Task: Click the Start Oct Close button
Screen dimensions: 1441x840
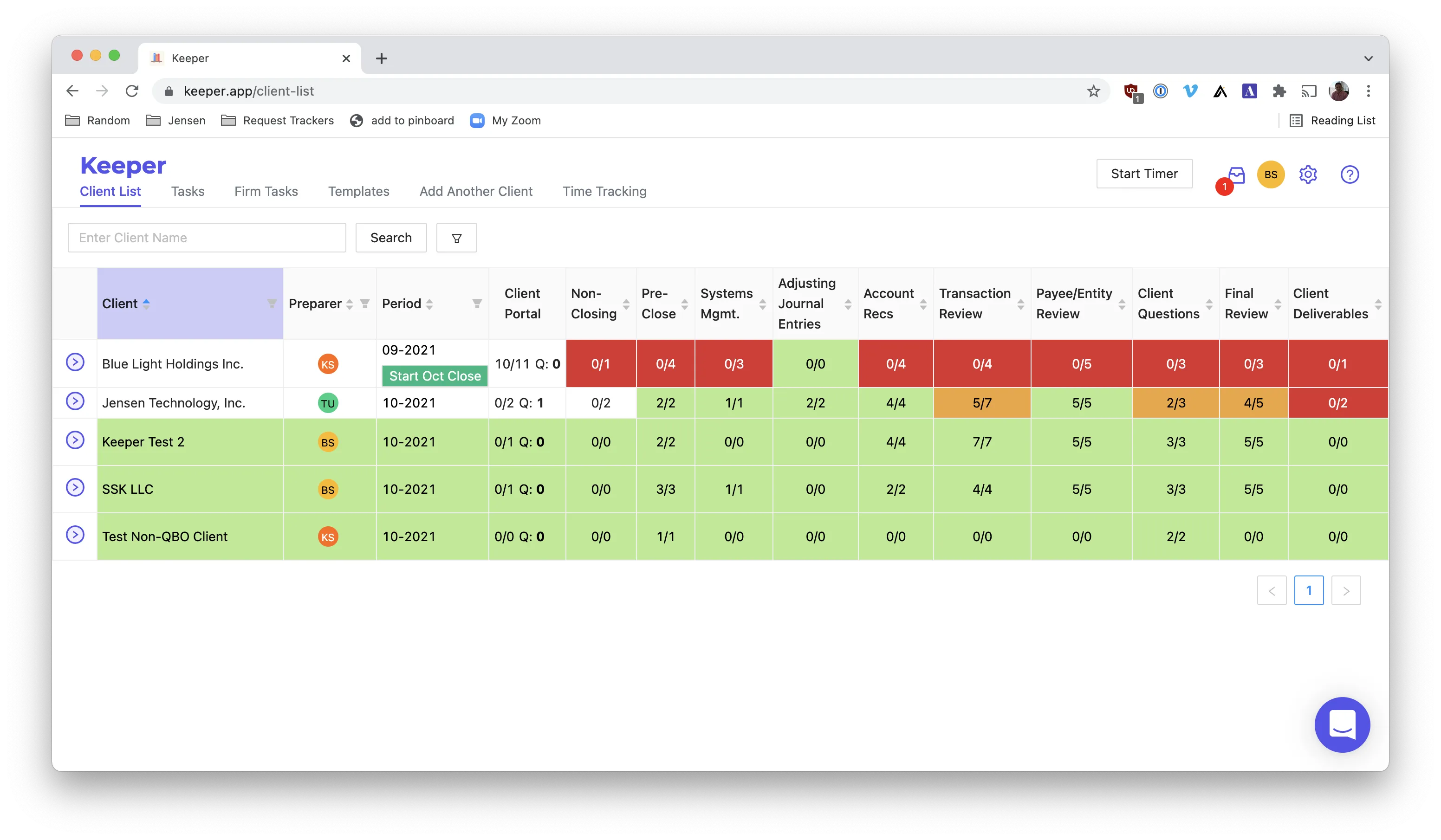Action: tap(435, 376)
